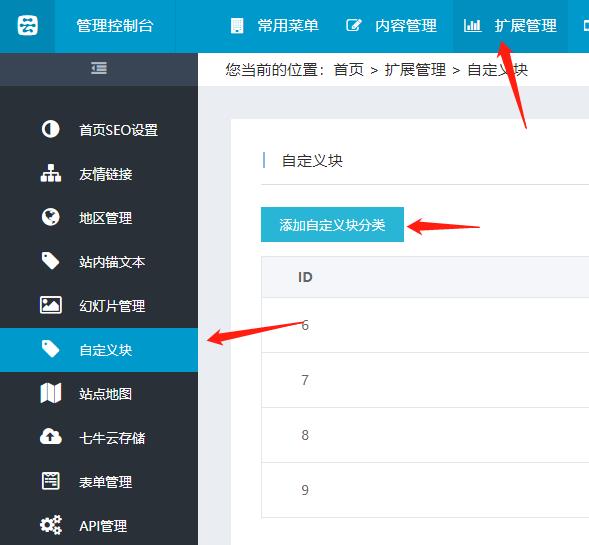Switch to 扩展管理 in top navigation

pyautogui.click(x=510, y=26)
